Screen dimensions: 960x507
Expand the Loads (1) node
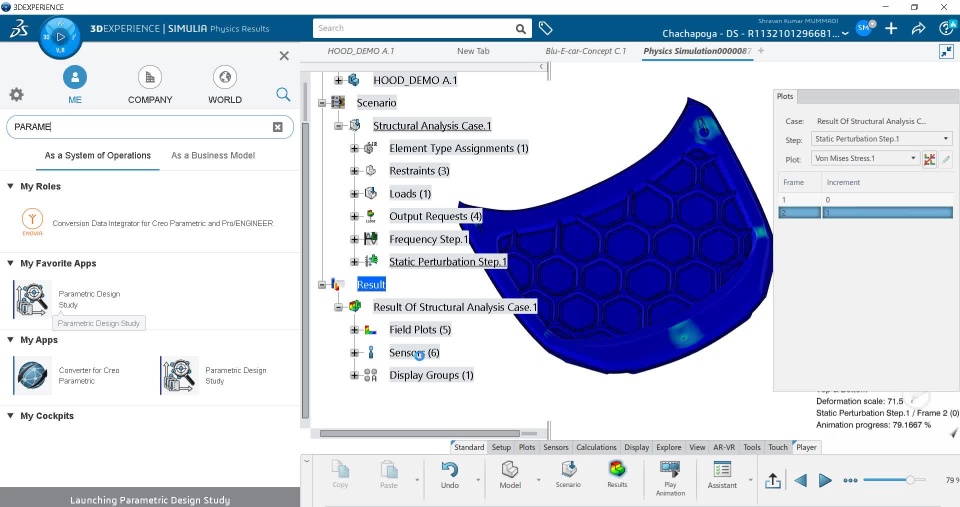354,193
